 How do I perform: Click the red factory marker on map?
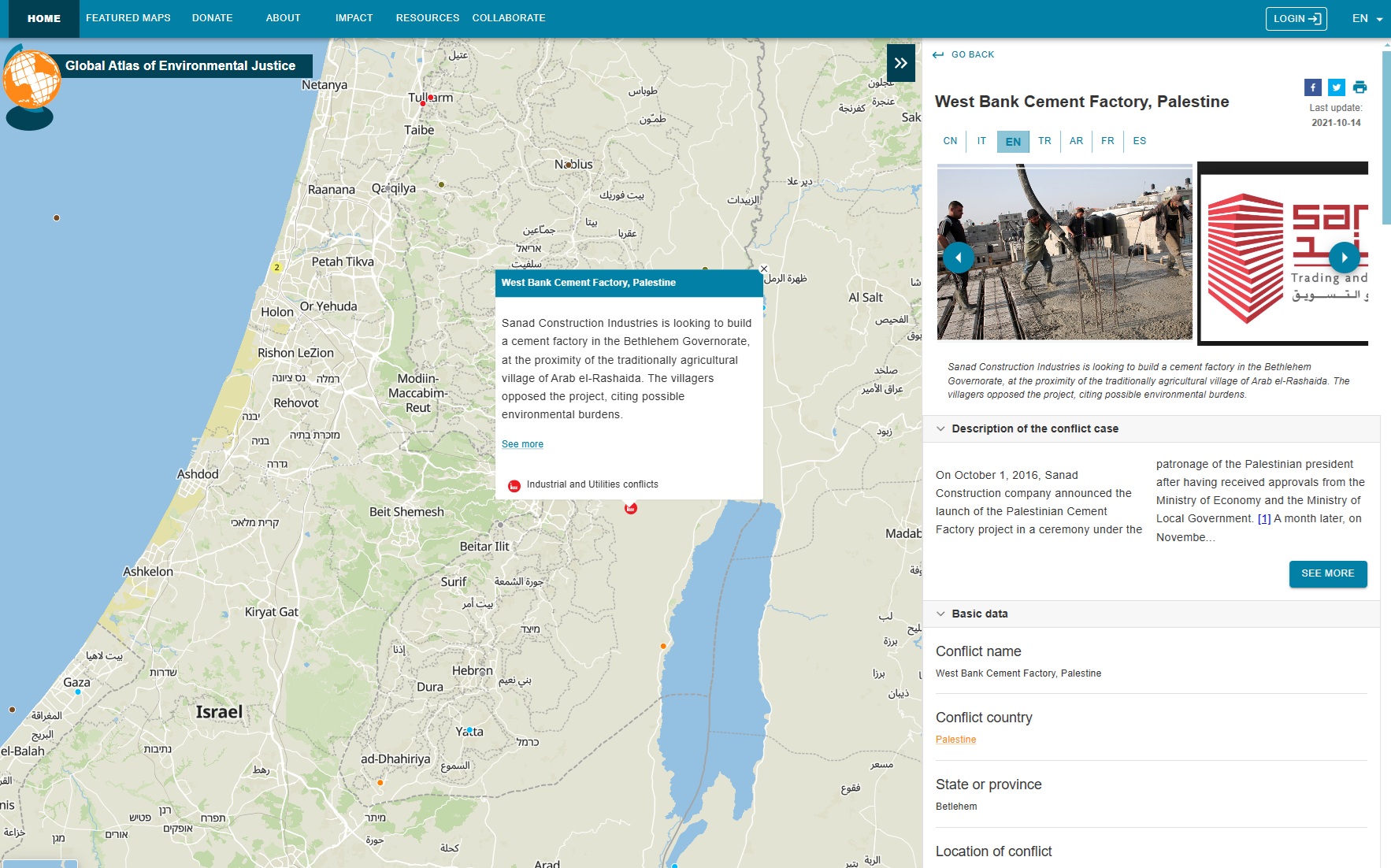630,509
